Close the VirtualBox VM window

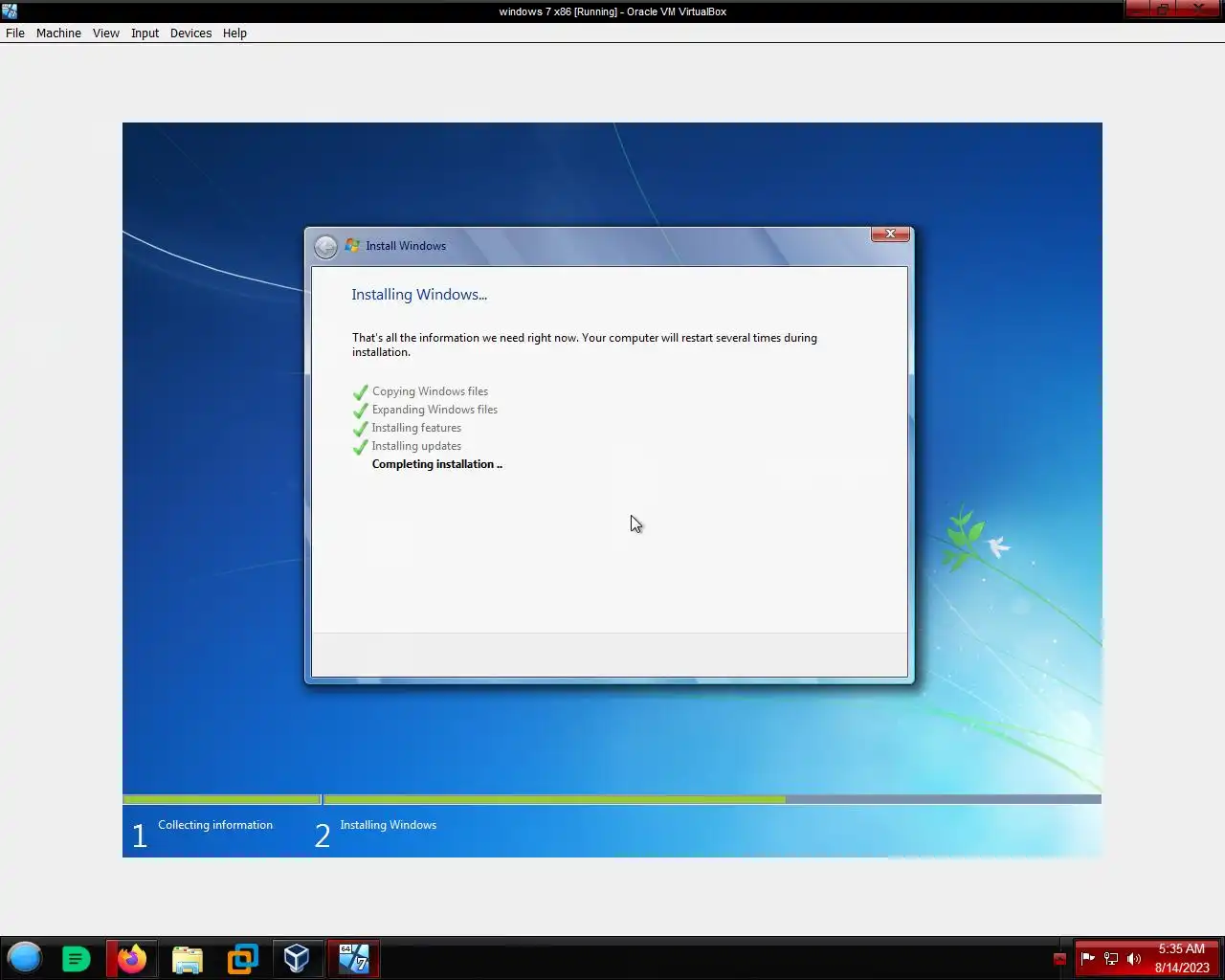pos(1200,10)
